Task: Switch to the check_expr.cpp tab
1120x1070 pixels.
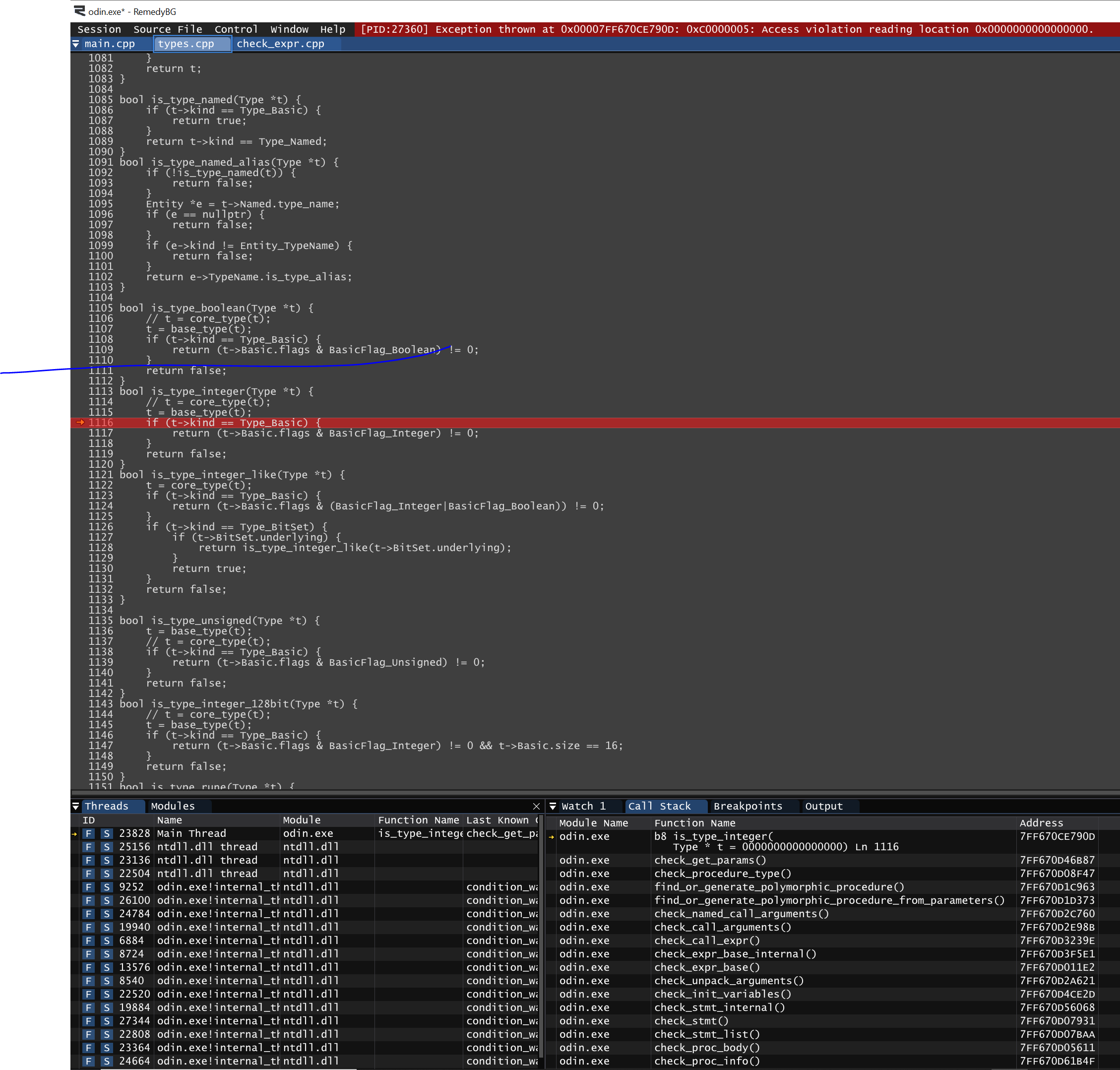Action: coord(280,44)
